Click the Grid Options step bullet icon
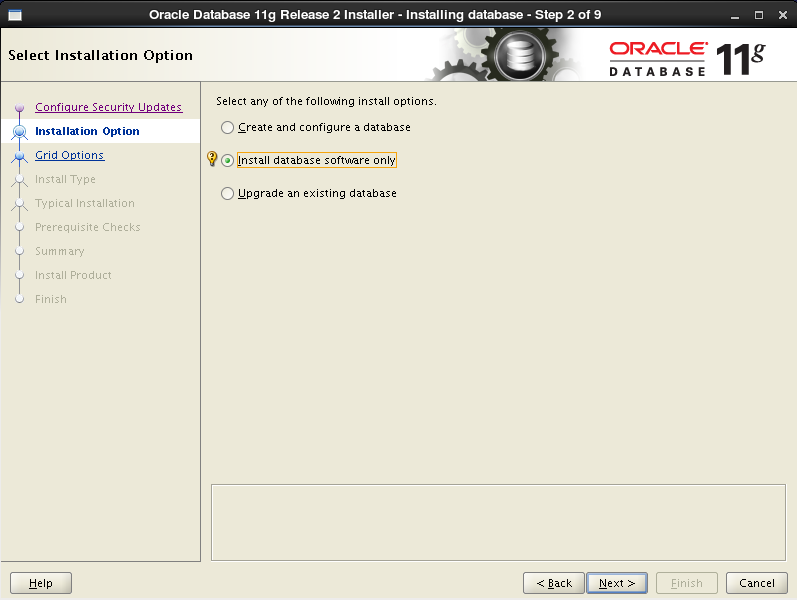 click(x=19, y=156)
